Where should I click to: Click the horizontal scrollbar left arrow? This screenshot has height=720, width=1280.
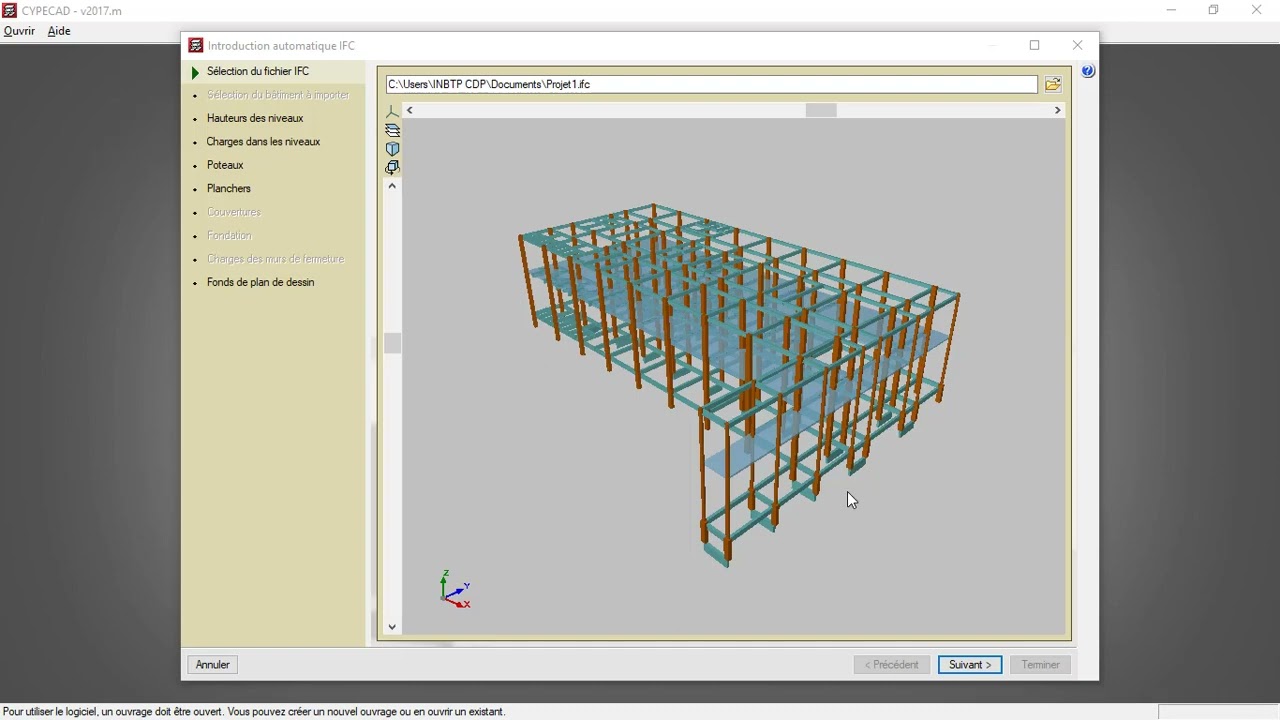coord(409,110)
